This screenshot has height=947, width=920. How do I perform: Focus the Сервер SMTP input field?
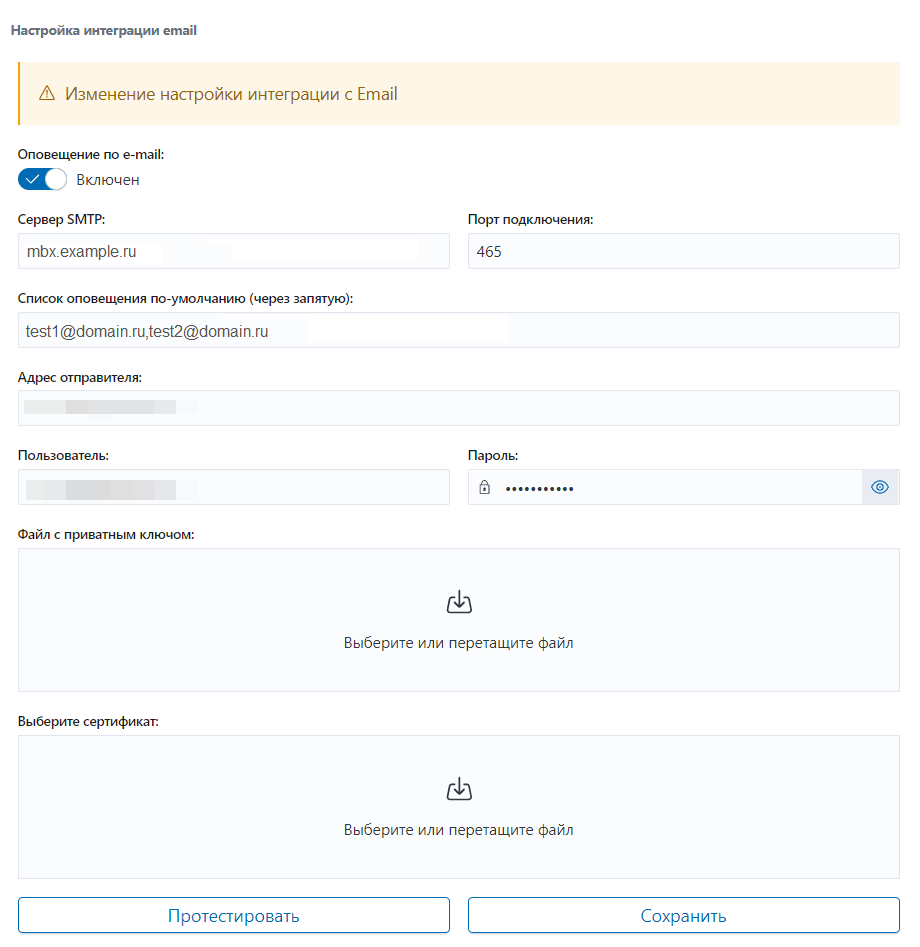coord(234,251)
